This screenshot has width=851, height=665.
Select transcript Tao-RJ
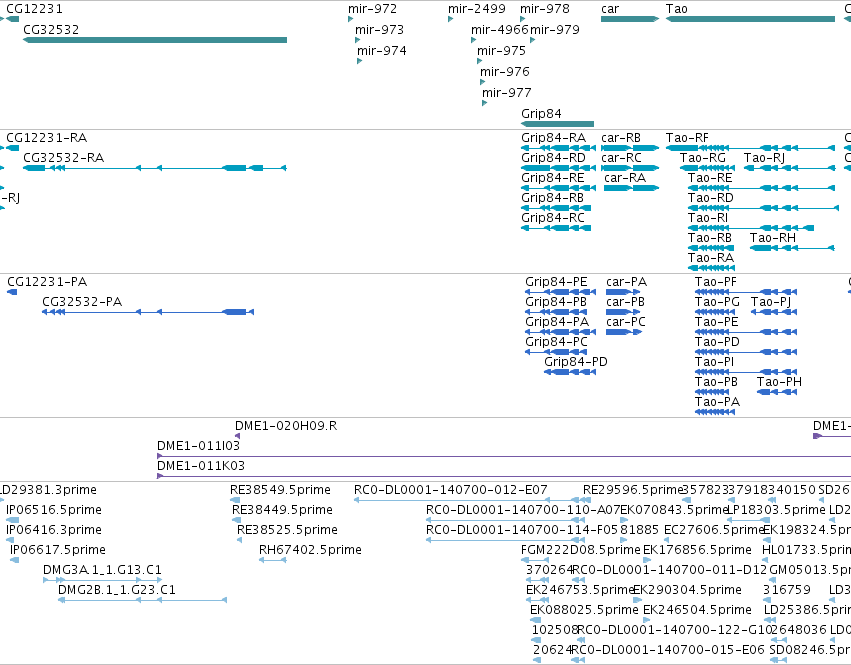(x=789, y=168)
